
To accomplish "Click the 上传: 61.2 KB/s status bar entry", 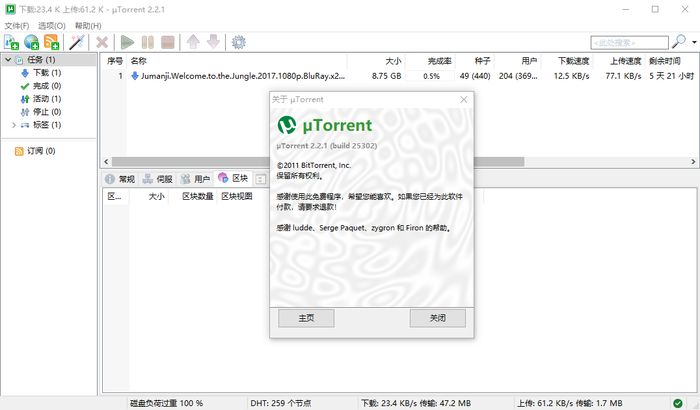I will (x=570, y=403).
